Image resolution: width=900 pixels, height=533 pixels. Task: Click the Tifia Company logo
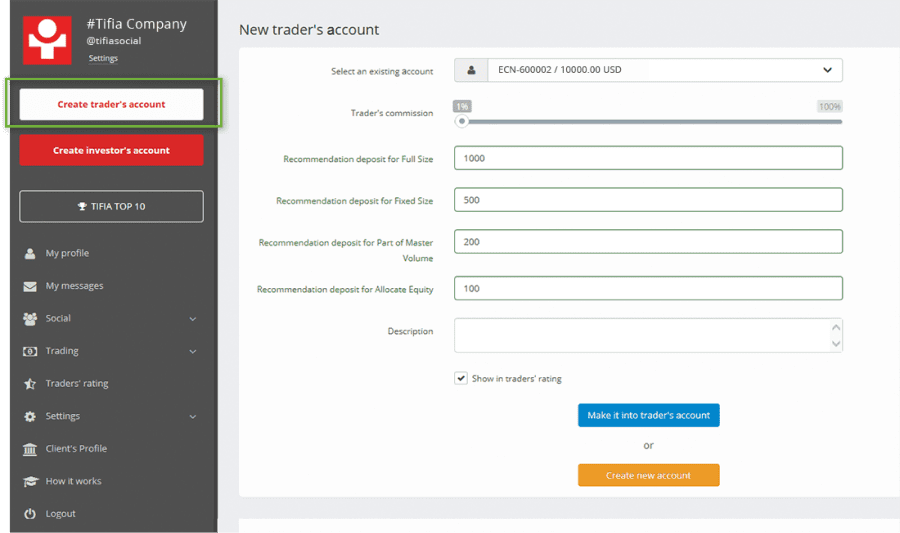47,40
